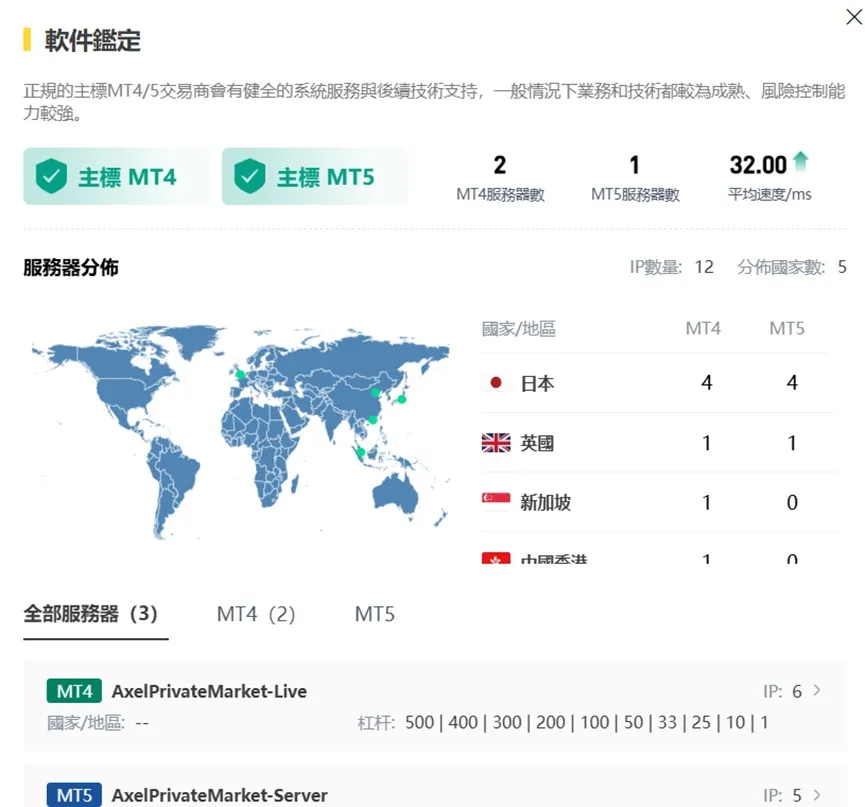Click the UK server dot on map
This screenshot has height=807, width=865.
point(241,375)
